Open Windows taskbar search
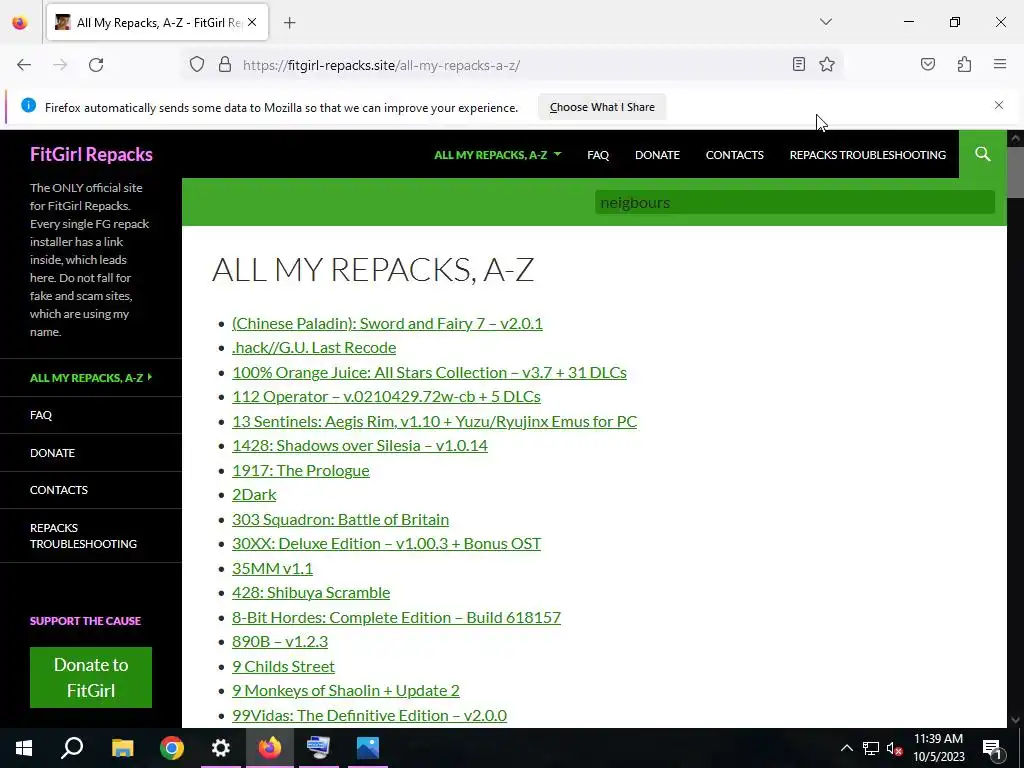Image resolution: width=1024 pixels, height=768 pixels. 72,748
